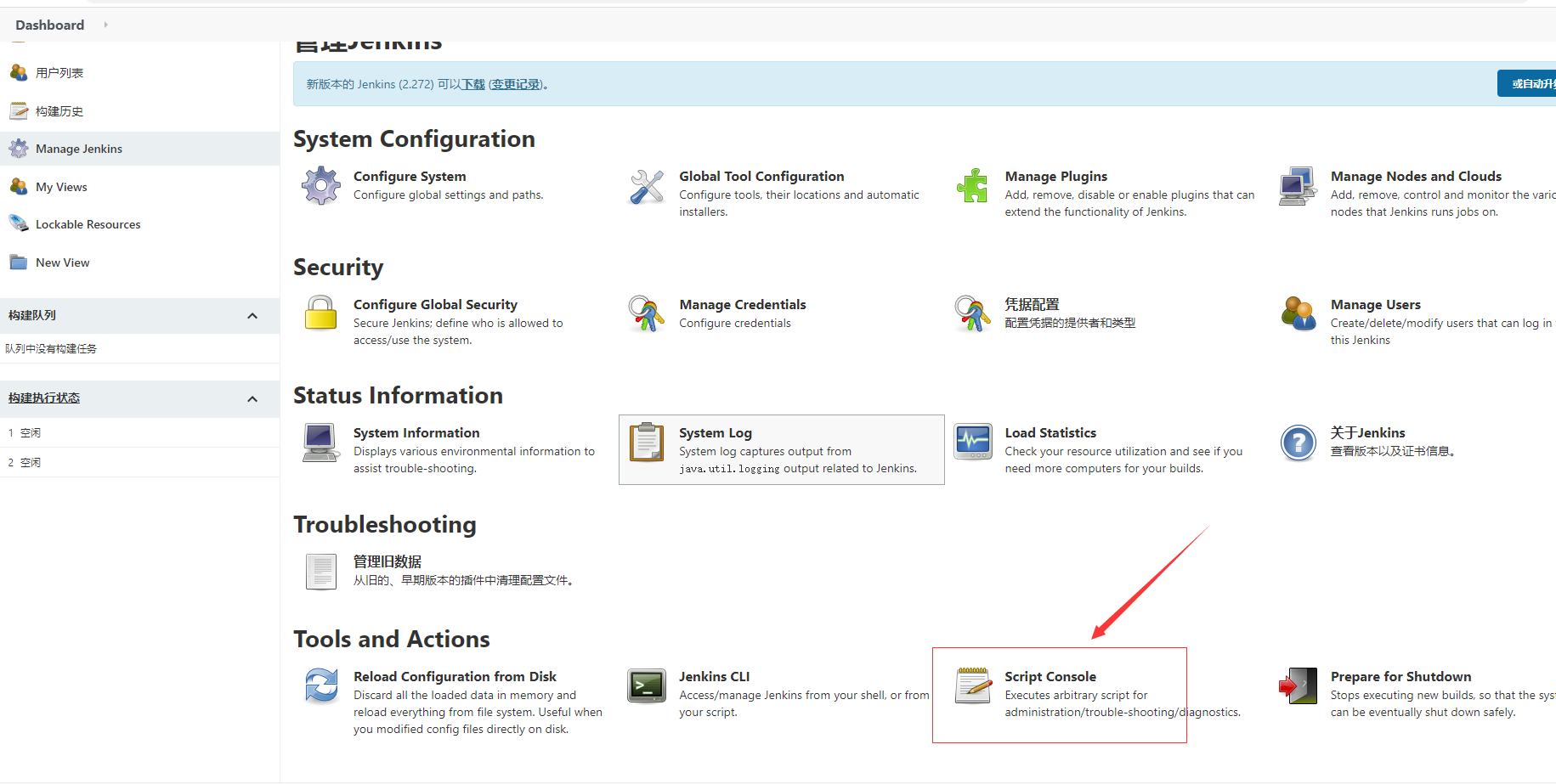
Task: Open the Manage Credentials link
Action: click(x=742, y=304)
